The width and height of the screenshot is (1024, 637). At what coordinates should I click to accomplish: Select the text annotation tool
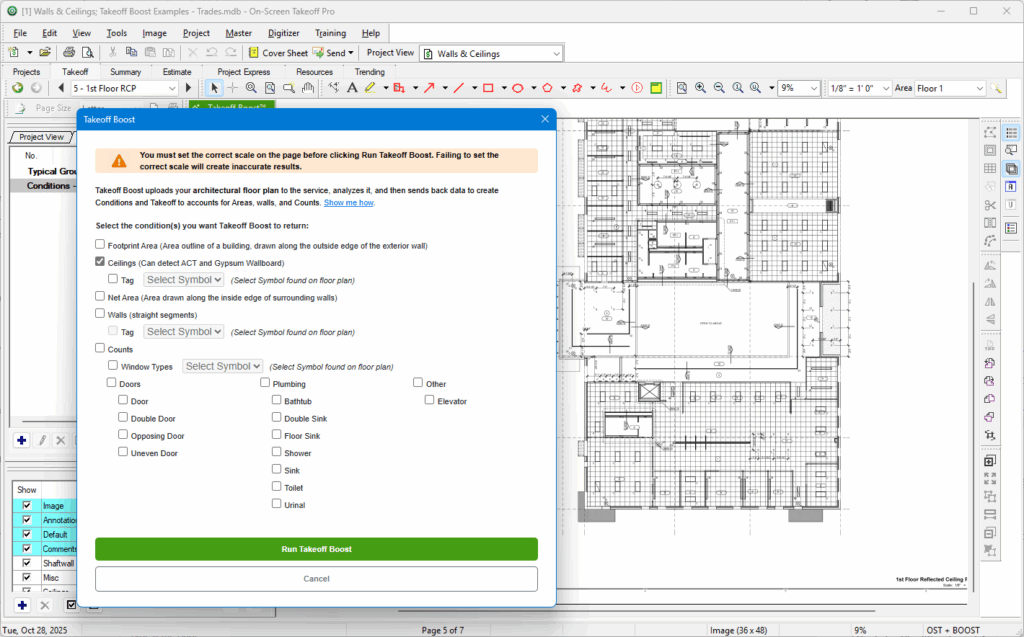click(352, 88)
